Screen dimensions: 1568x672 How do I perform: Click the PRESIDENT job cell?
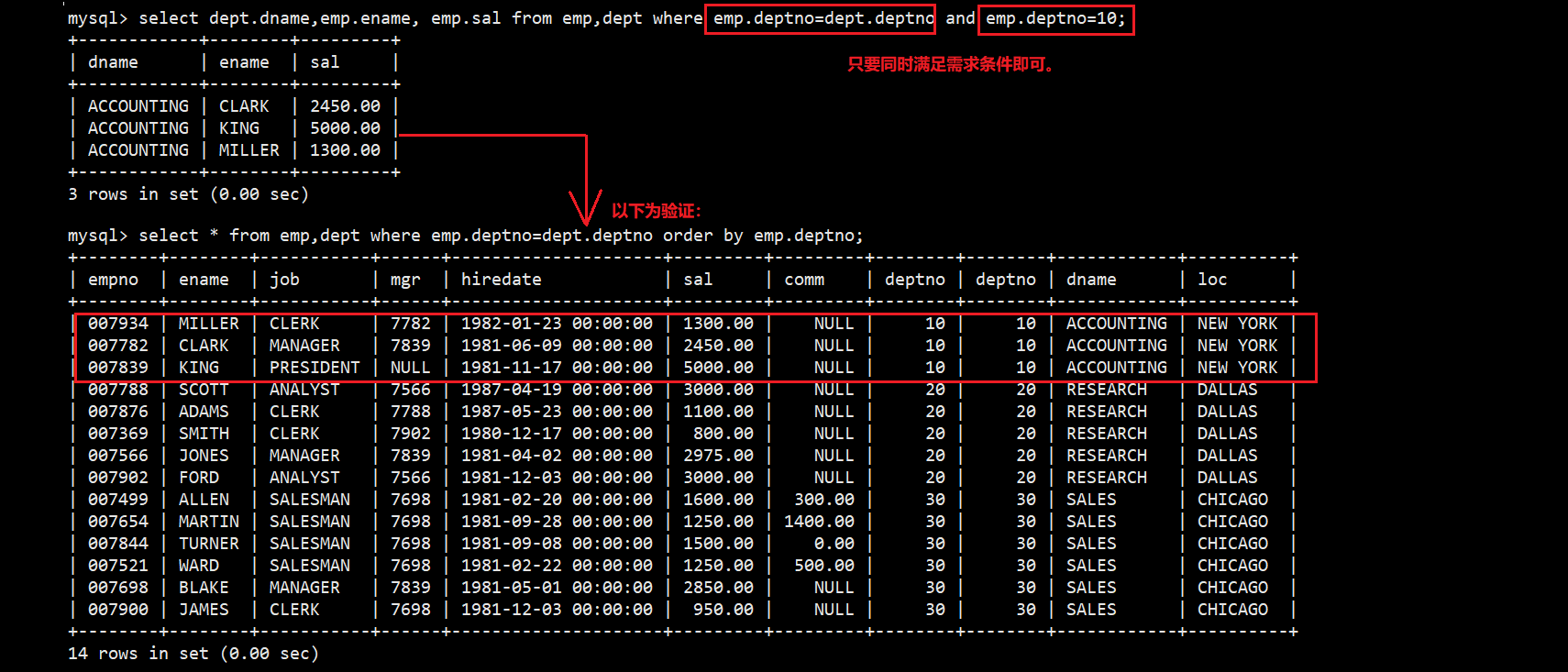point(315,368)
